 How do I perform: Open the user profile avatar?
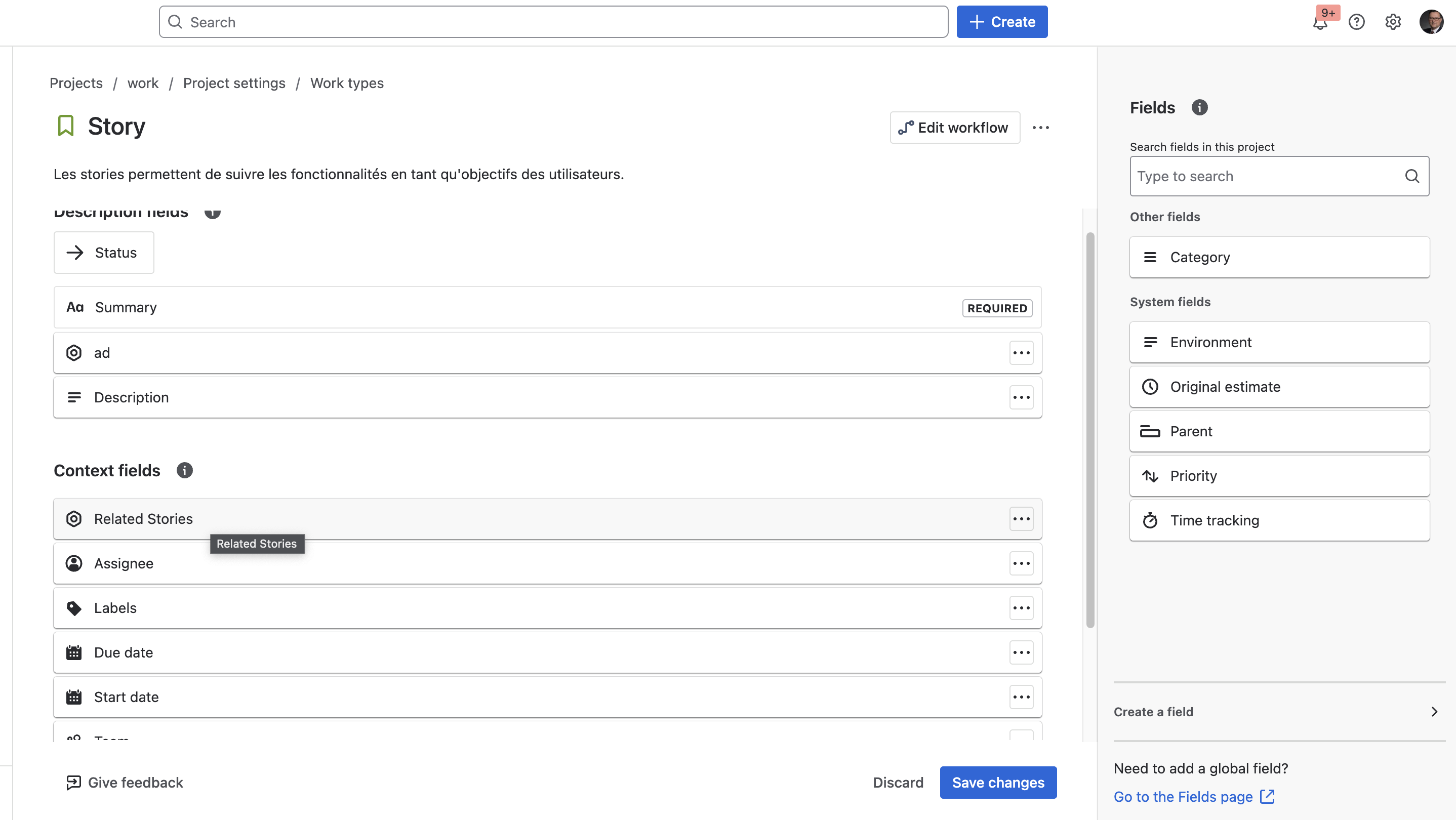coord(1431,22)
